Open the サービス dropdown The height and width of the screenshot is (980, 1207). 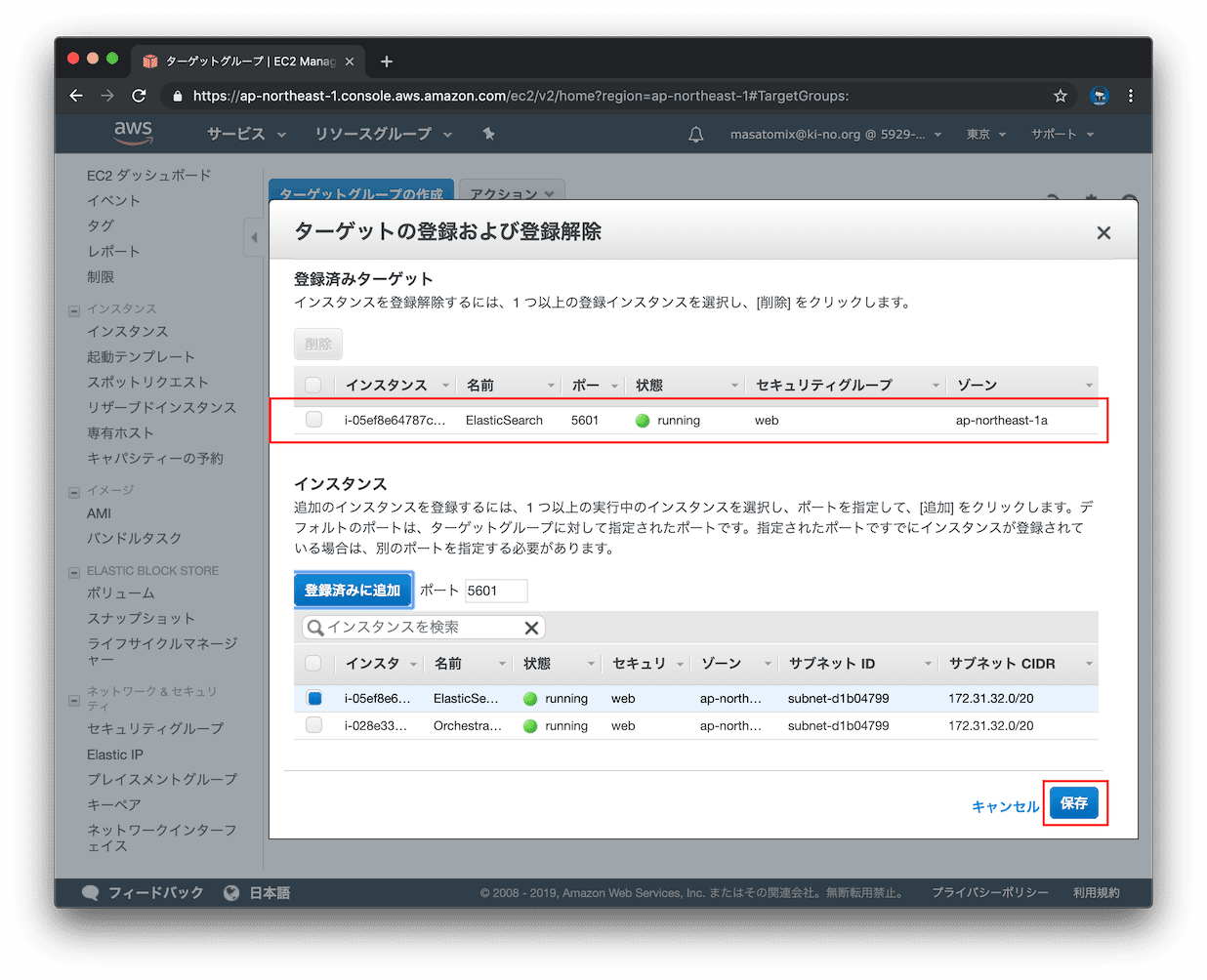pyautogui.click(x=246, y=134)
